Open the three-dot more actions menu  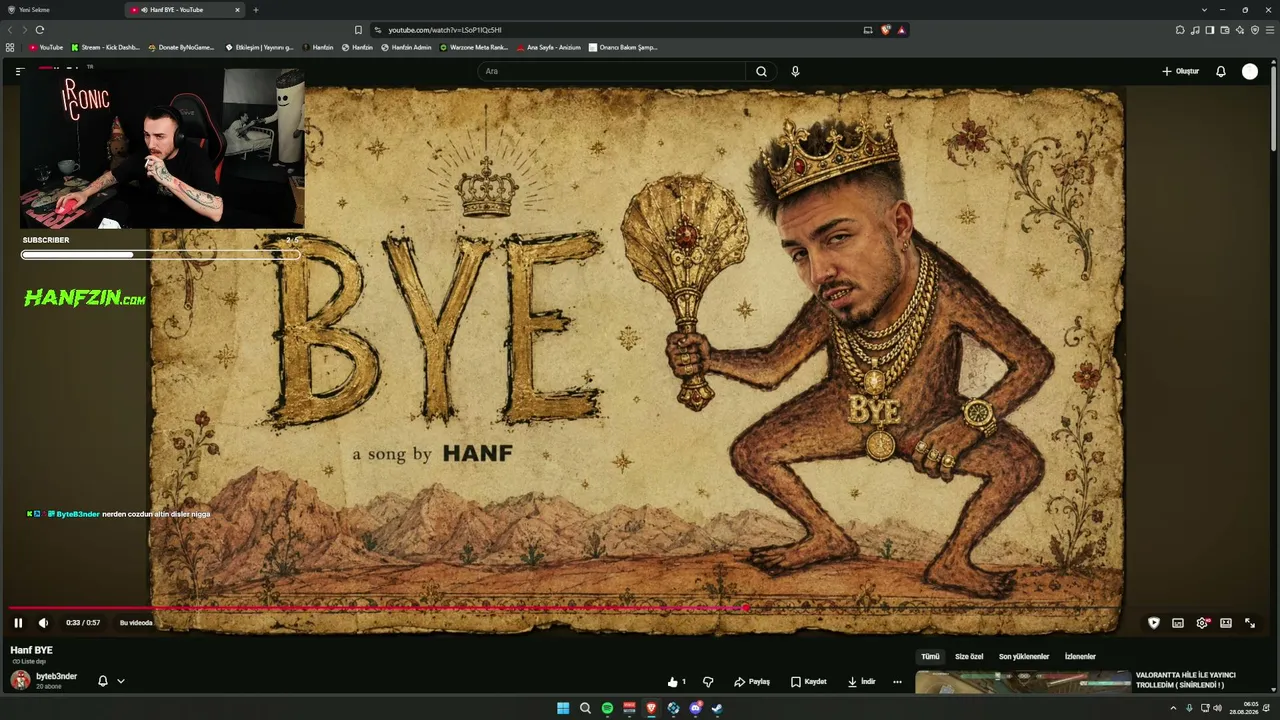(897, 682)
